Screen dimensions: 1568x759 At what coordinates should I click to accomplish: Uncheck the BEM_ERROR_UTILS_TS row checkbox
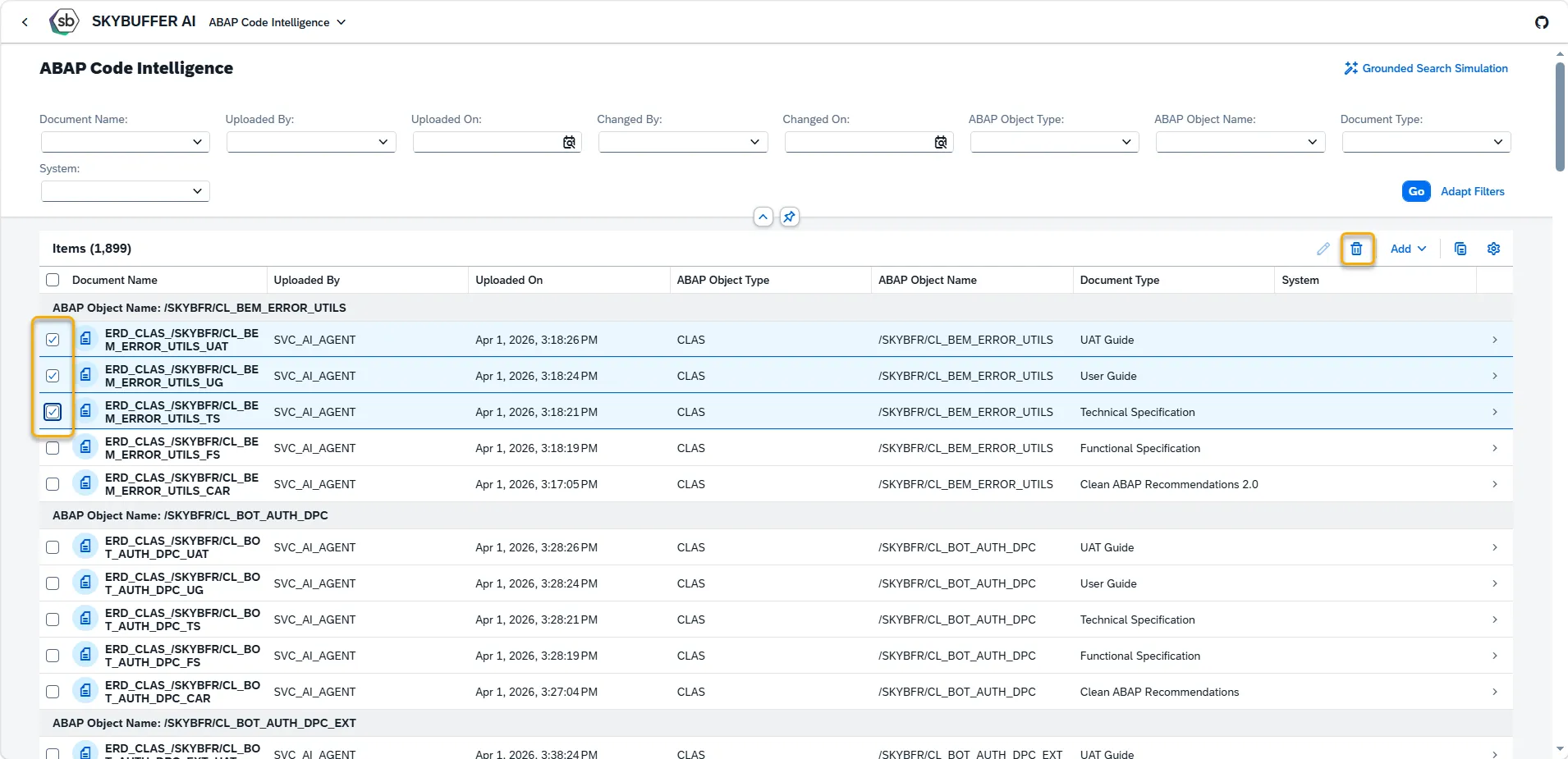coord(53,412)
